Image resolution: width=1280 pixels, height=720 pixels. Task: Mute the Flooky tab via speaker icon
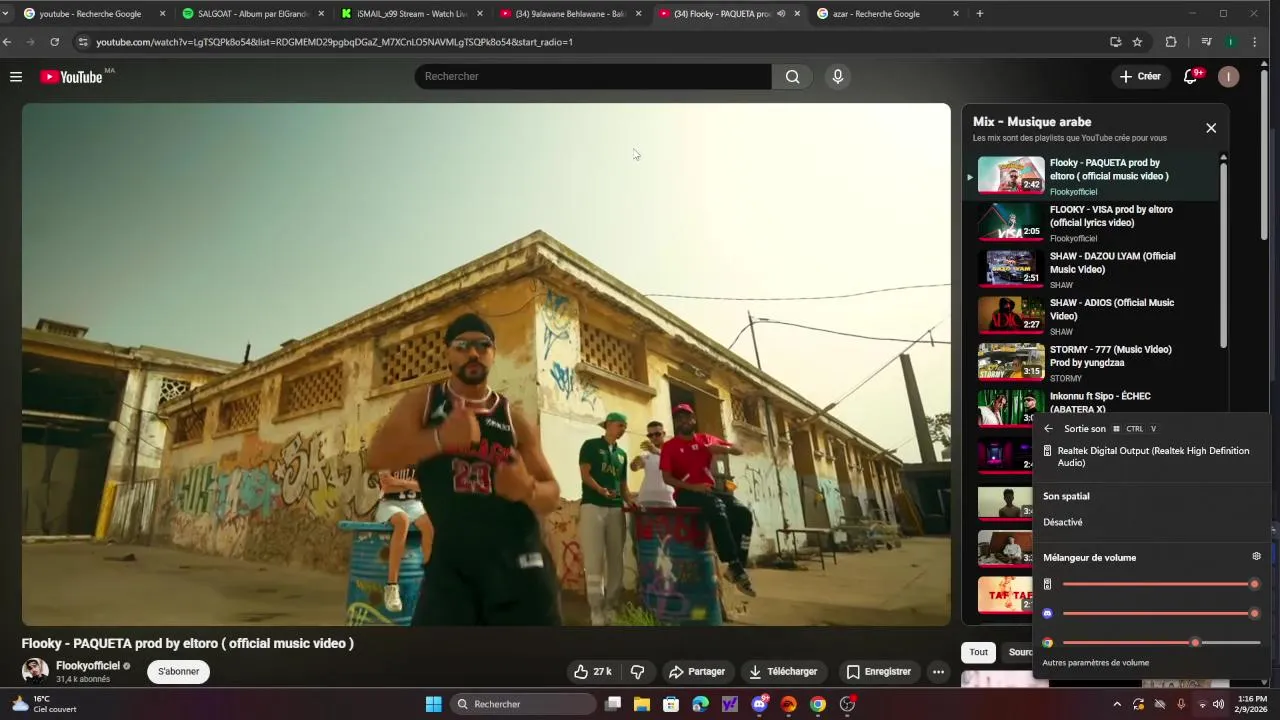pos(781,14)
